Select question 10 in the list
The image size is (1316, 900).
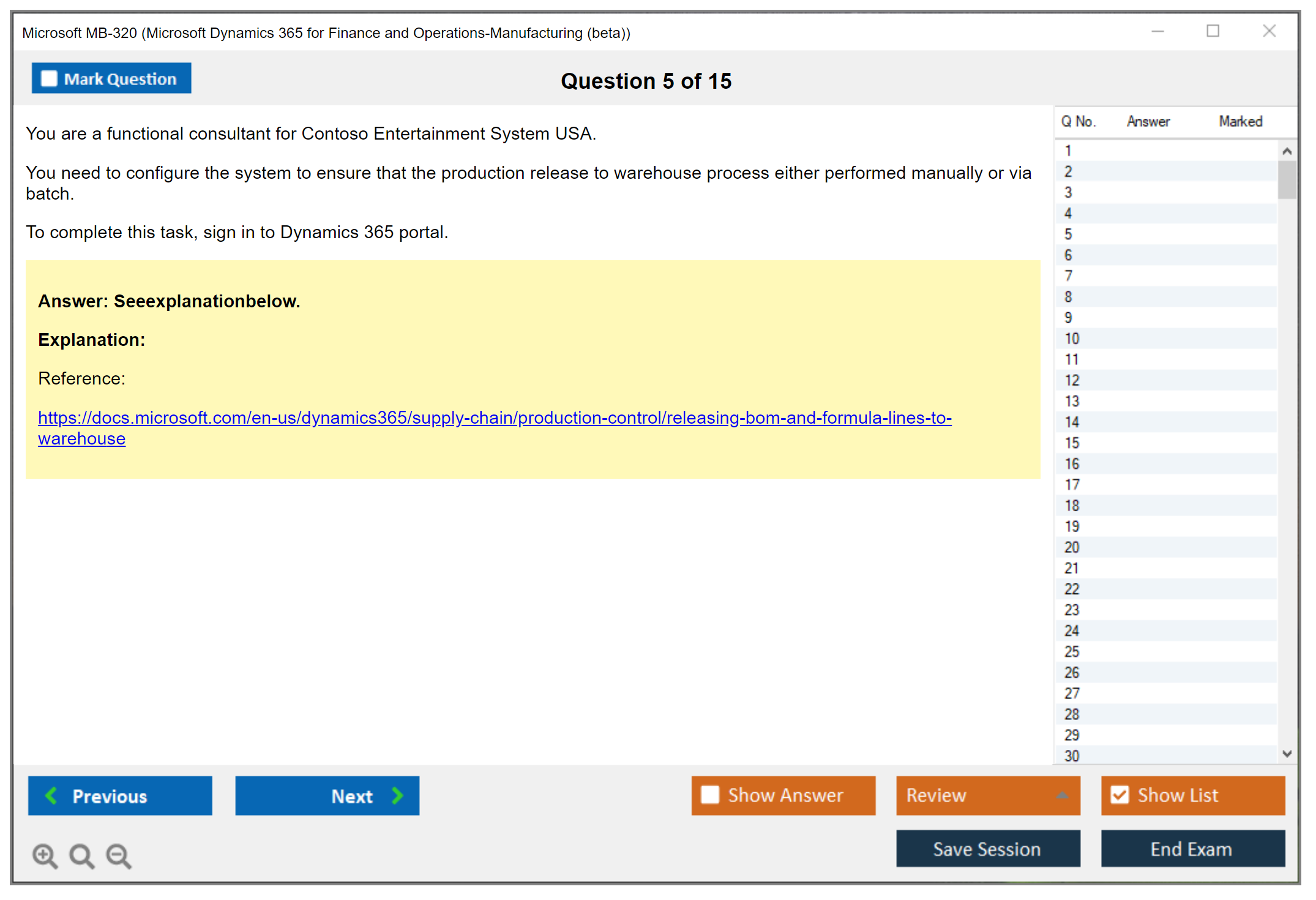click(1072, 339)
